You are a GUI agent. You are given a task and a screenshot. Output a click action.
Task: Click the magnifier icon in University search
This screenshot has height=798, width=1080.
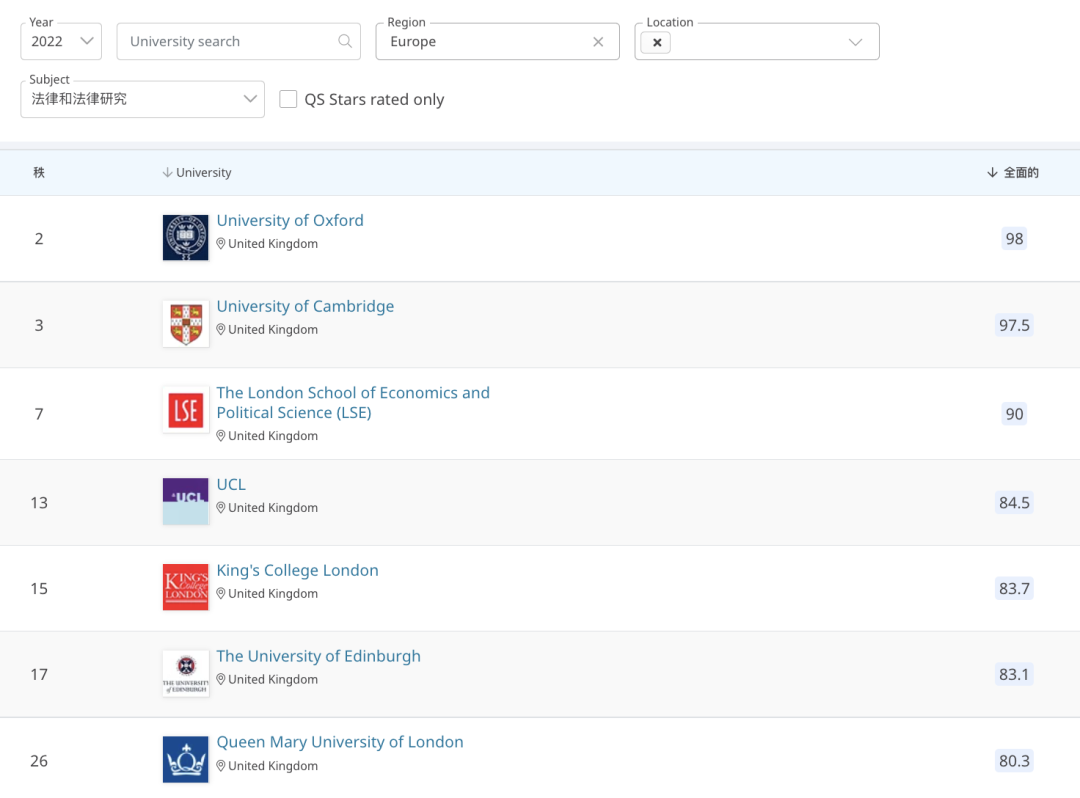[345, 41]
